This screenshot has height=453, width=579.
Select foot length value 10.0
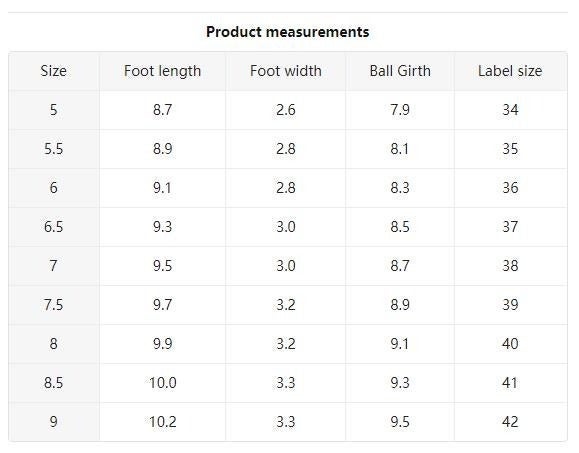tap(162, 383)
